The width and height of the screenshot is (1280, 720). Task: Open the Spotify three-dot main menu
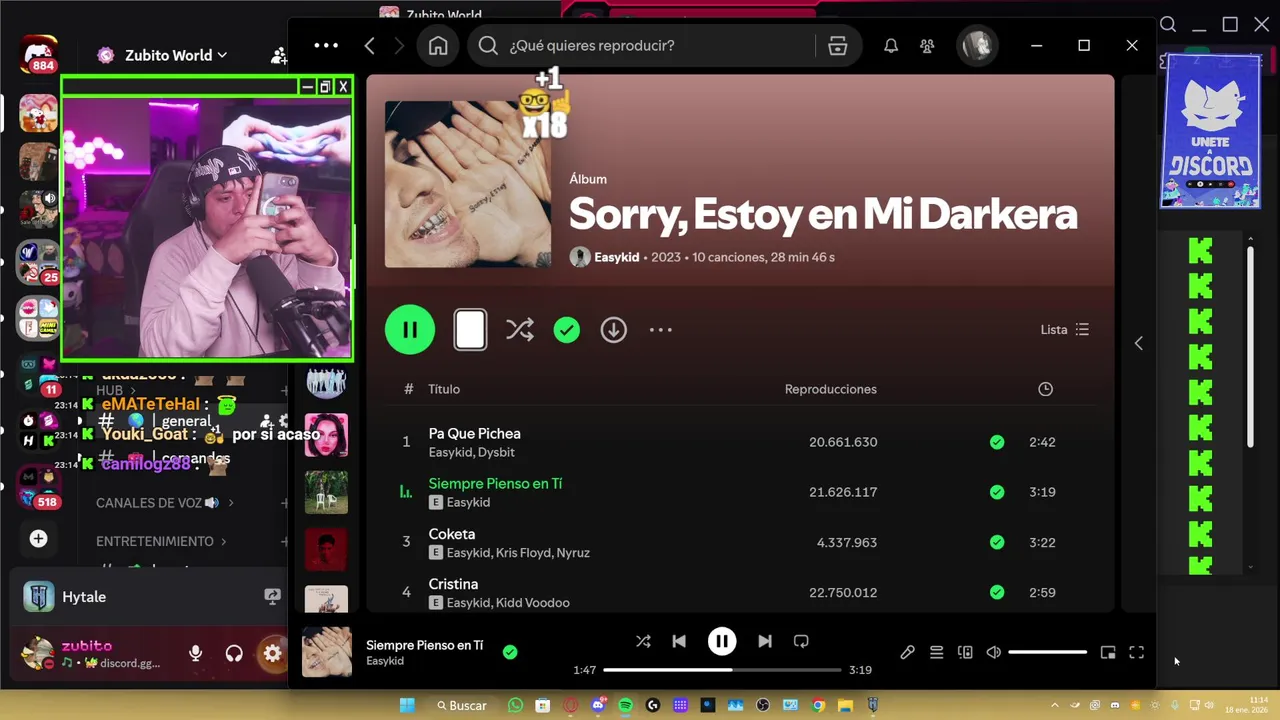pos(326,46)
